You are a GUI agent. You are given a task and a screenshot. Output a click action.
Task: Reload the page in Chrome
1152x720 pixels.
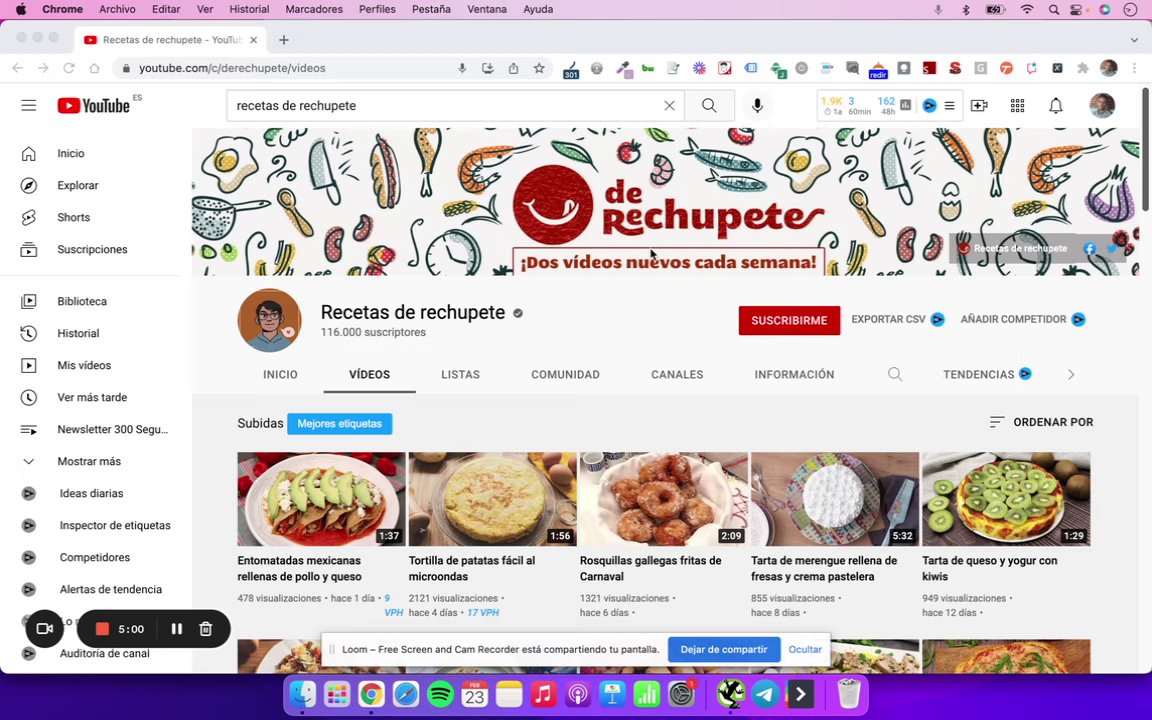click(68, 68)
